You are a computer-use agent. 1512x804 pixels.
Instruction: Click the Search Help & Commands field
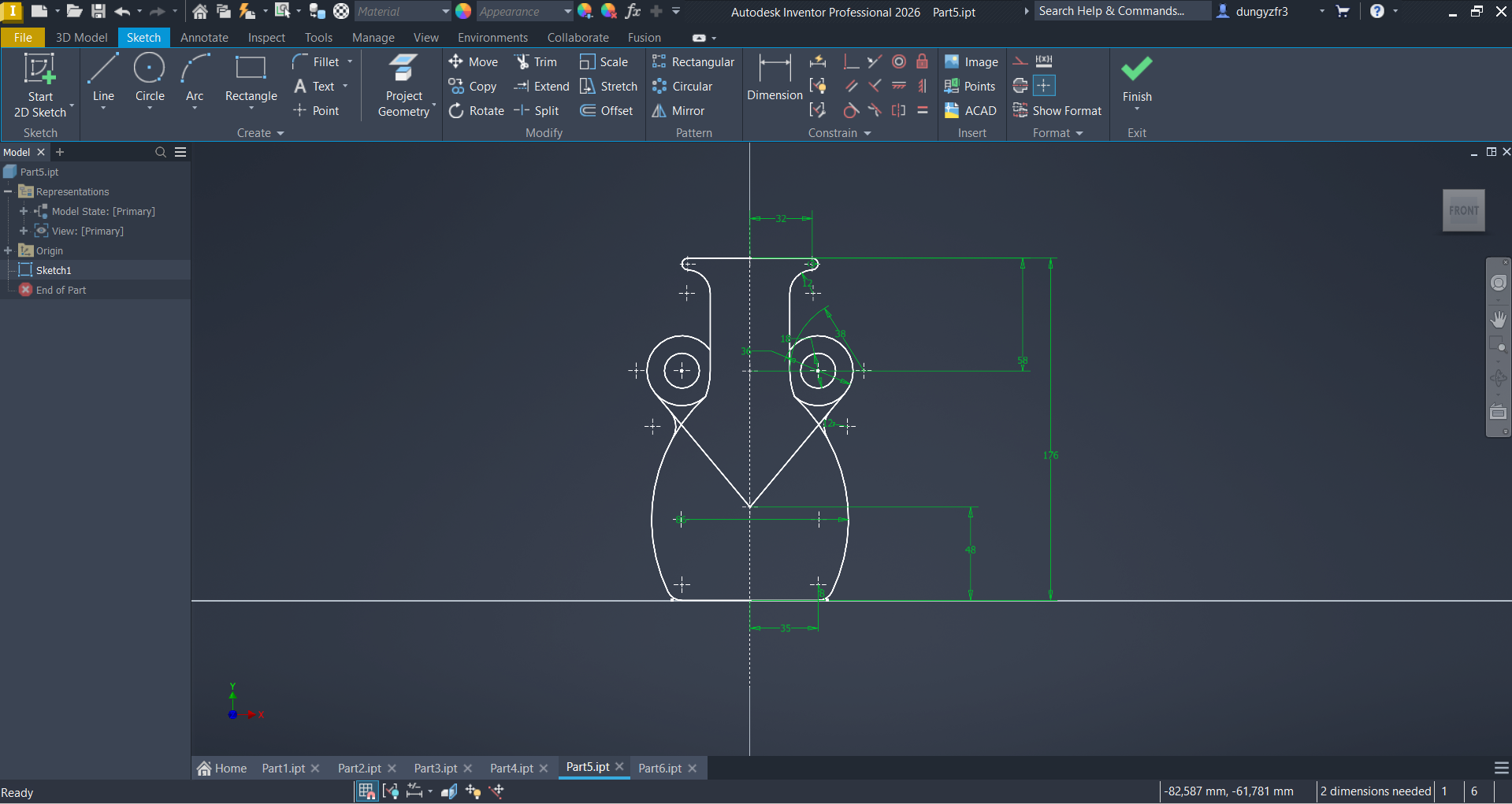click(x=1120, y=11)
